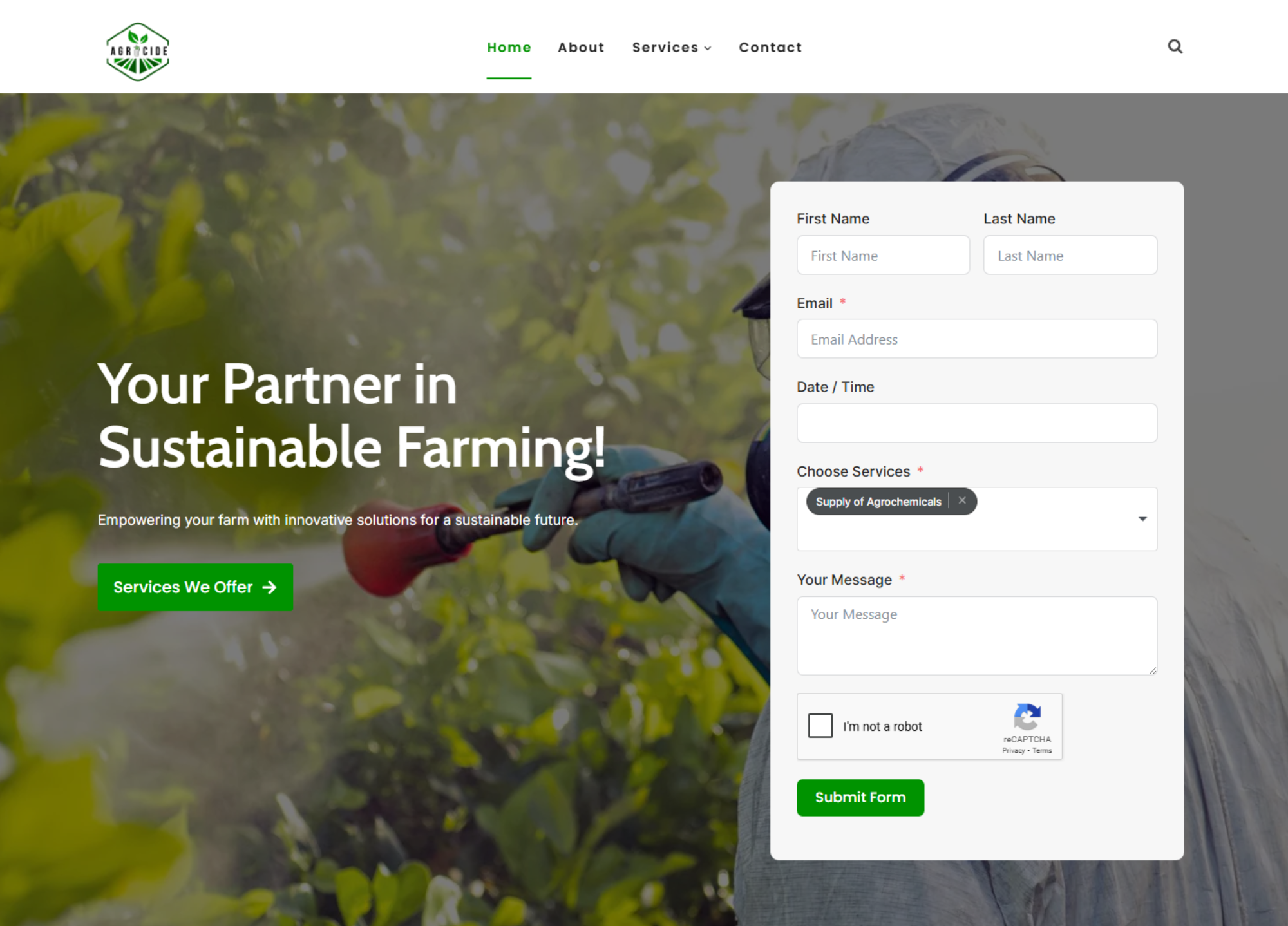Check the I'm not a robot box
This screenshot has height=926, width=1288.
[x=820, y=726]
